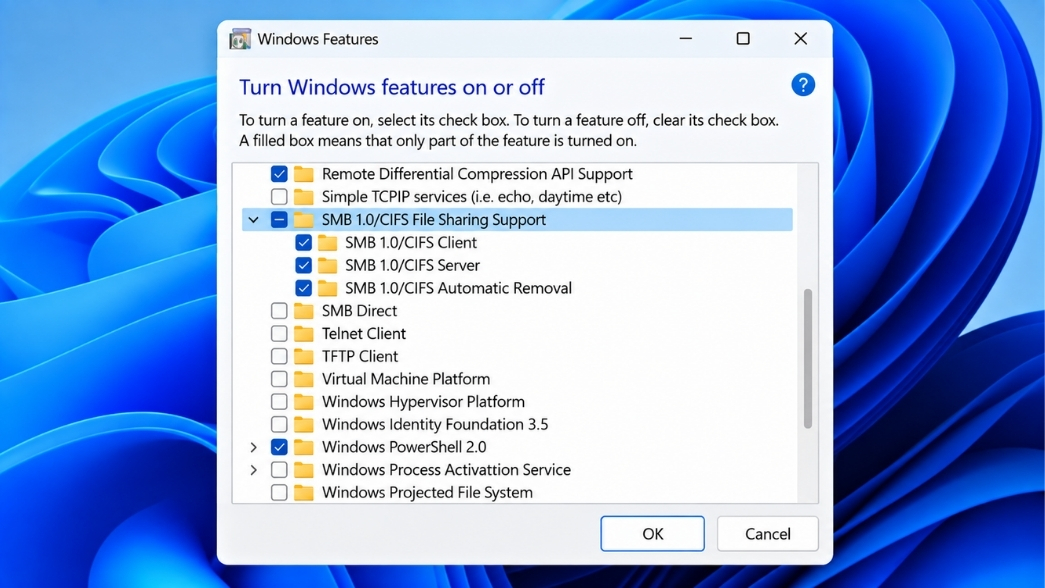Maximize the Windows Features dialog
The height and width of the screenshot is (588, 1045).
[743, 39]
